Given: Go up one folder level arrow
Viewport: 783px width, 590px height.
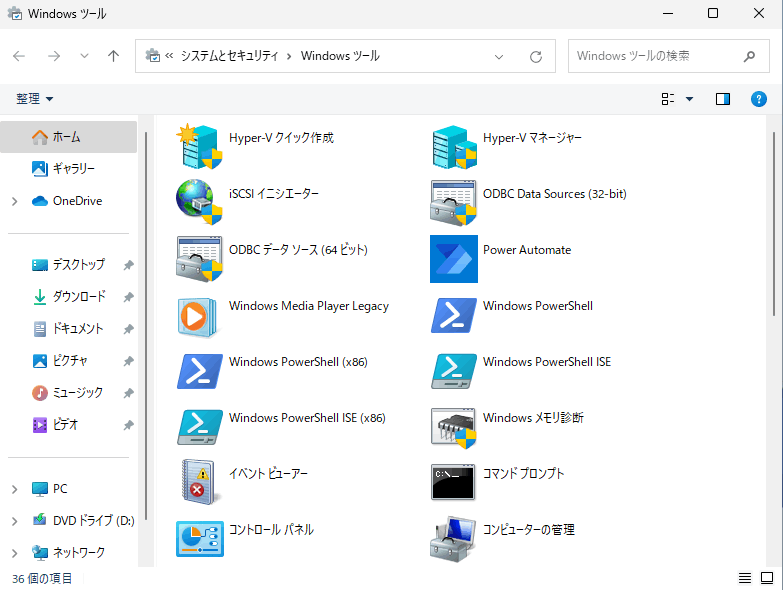Looking at the screenshot, I should pyautogui.click(x=113, y=56).
